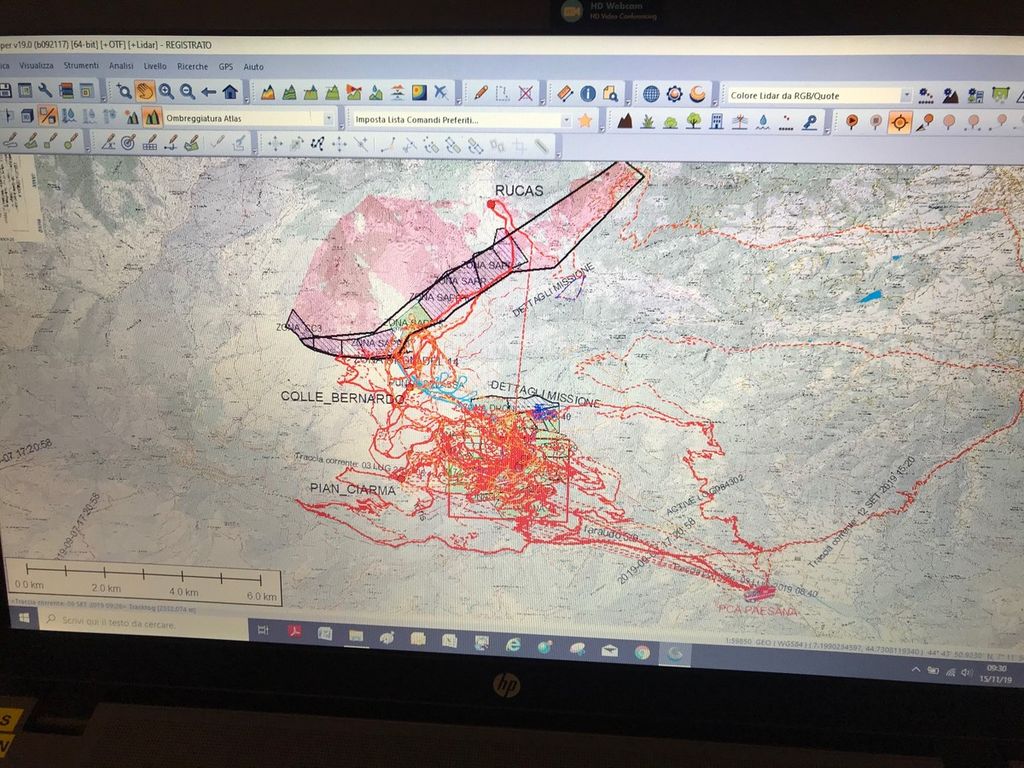Toggle the highlighted hill shading button
The image size is (1024, 768).
[152, 117]
